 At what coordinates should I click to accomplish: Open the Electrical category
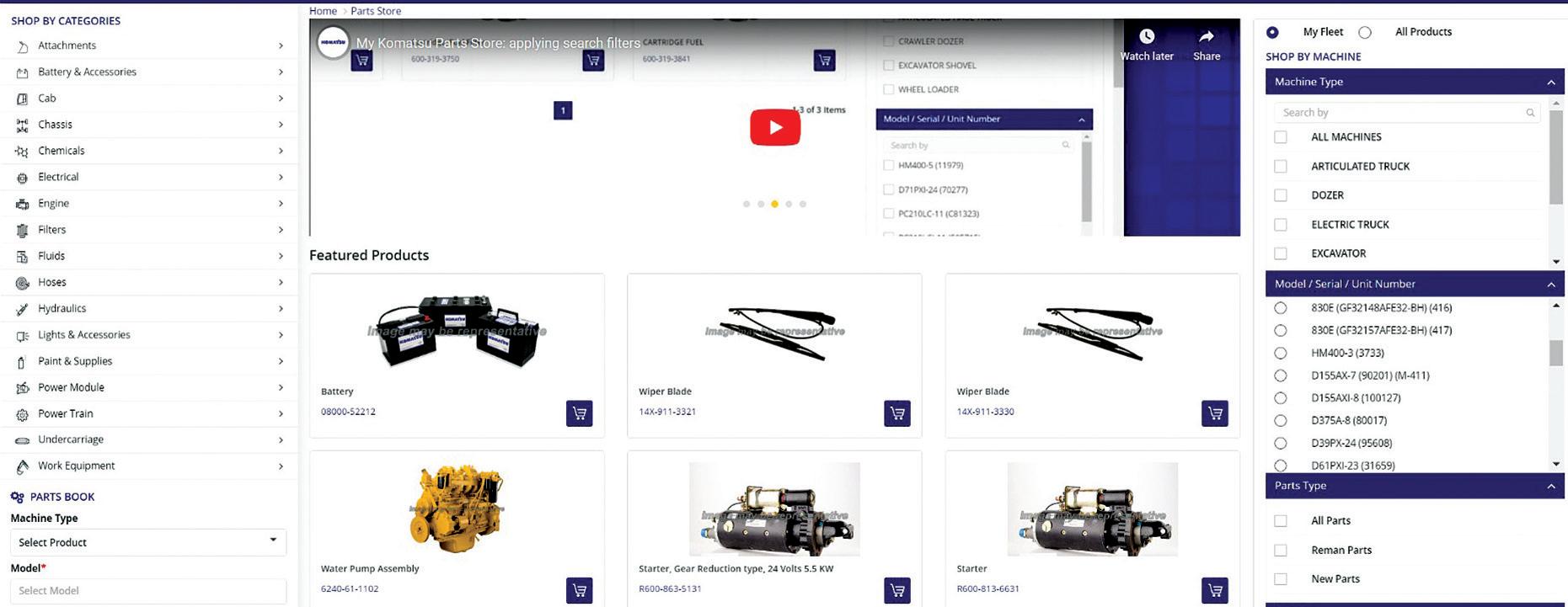(58, 177)
